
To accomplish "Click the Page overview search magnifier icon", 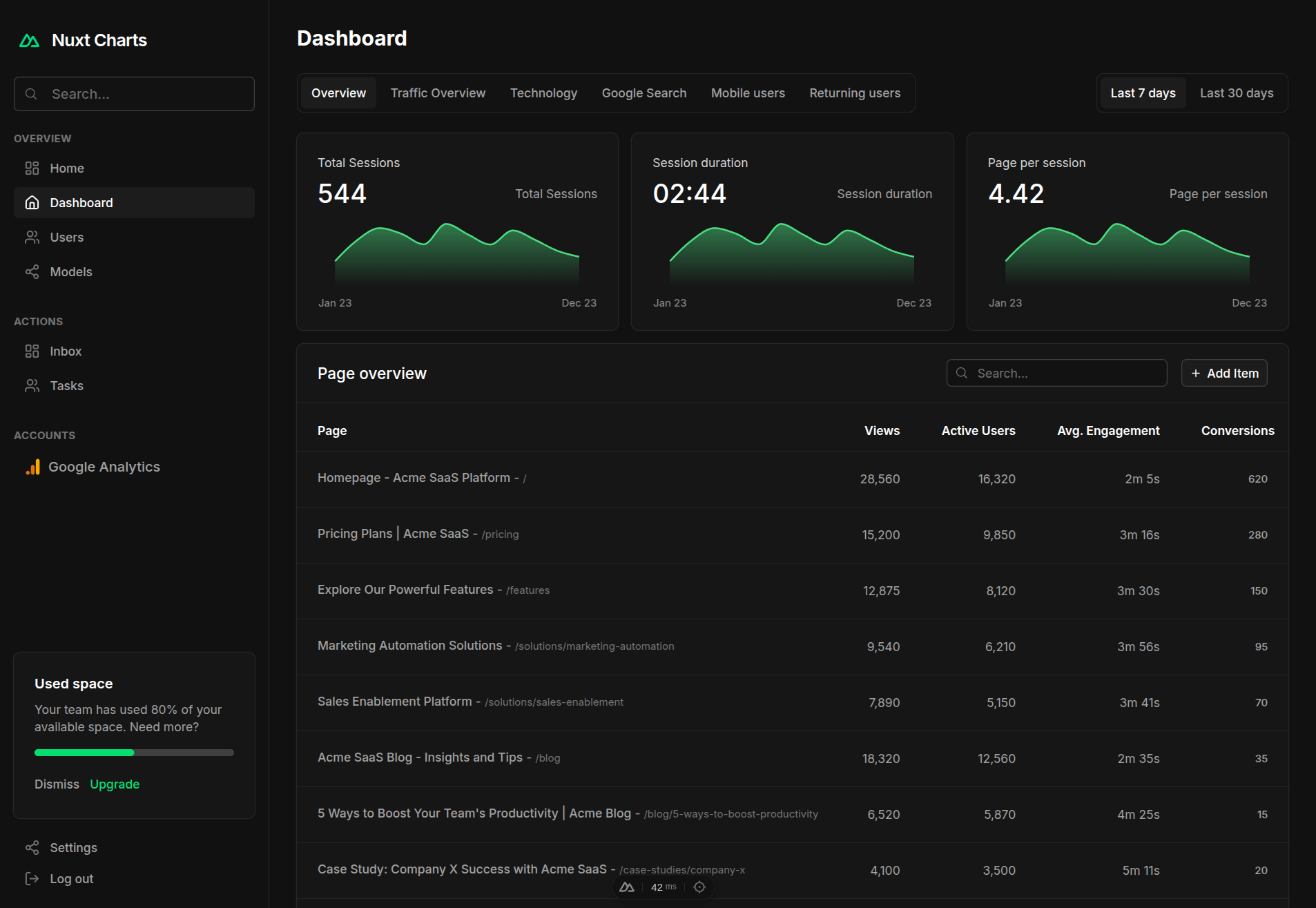I will click(962, 373).
